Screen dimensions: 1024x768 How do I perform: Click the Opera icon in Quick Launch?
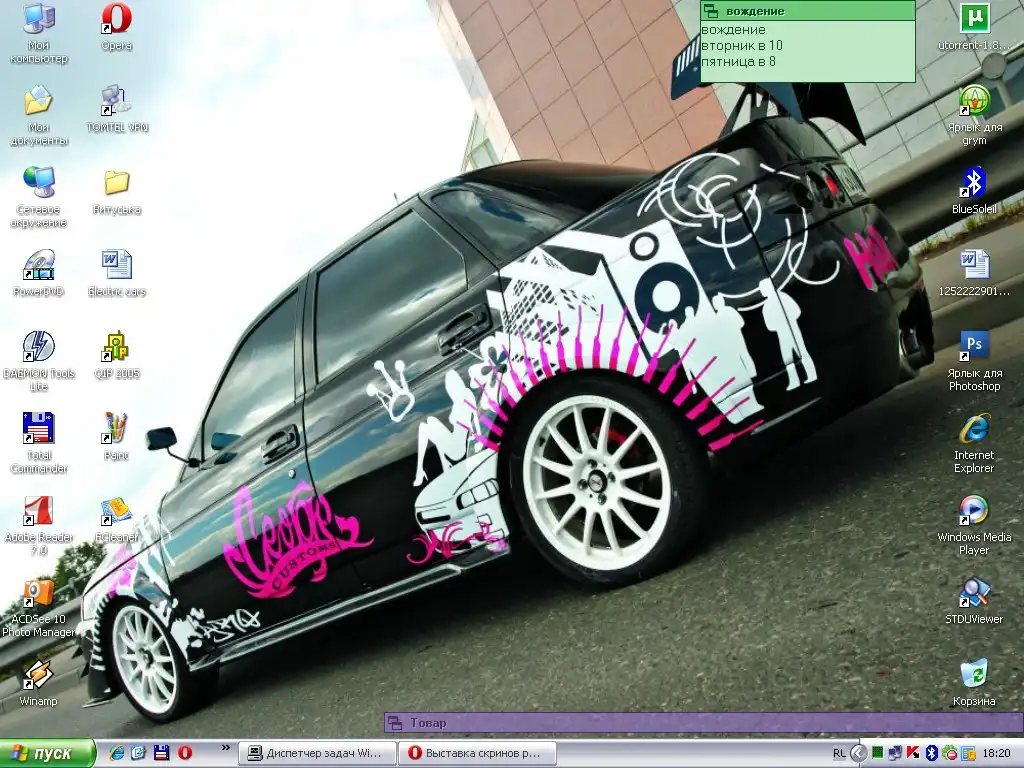tap(185, 753)
